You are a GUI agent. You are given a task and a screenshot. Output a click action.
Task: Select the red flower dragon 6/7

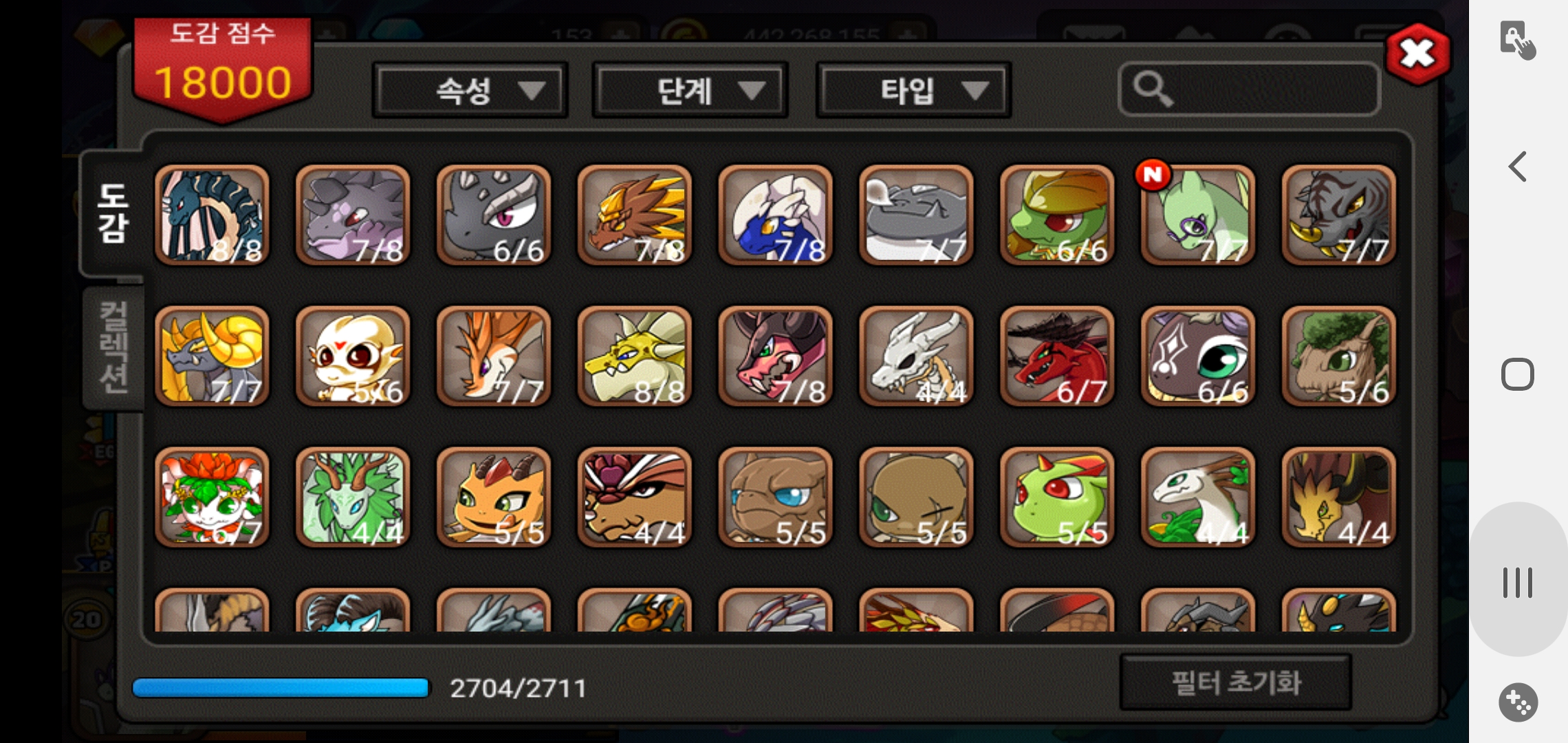[x=212, y=497]
